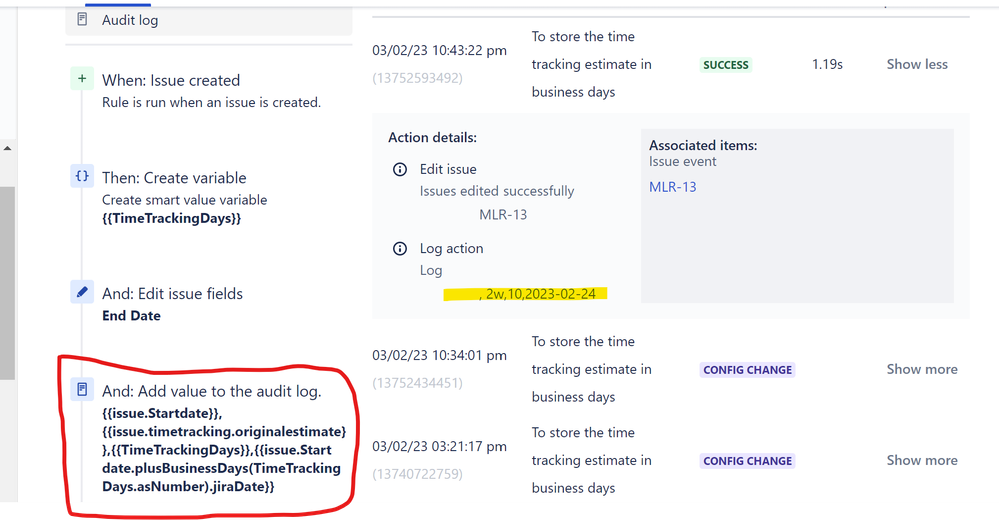Click the Edit issue action label
The height and width of the screenshot is (520, 999).
pos(448,170)
